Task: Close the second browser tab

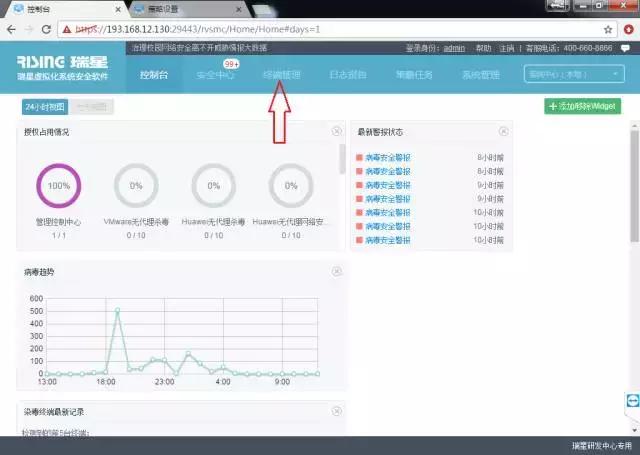Action: (239, 9)
